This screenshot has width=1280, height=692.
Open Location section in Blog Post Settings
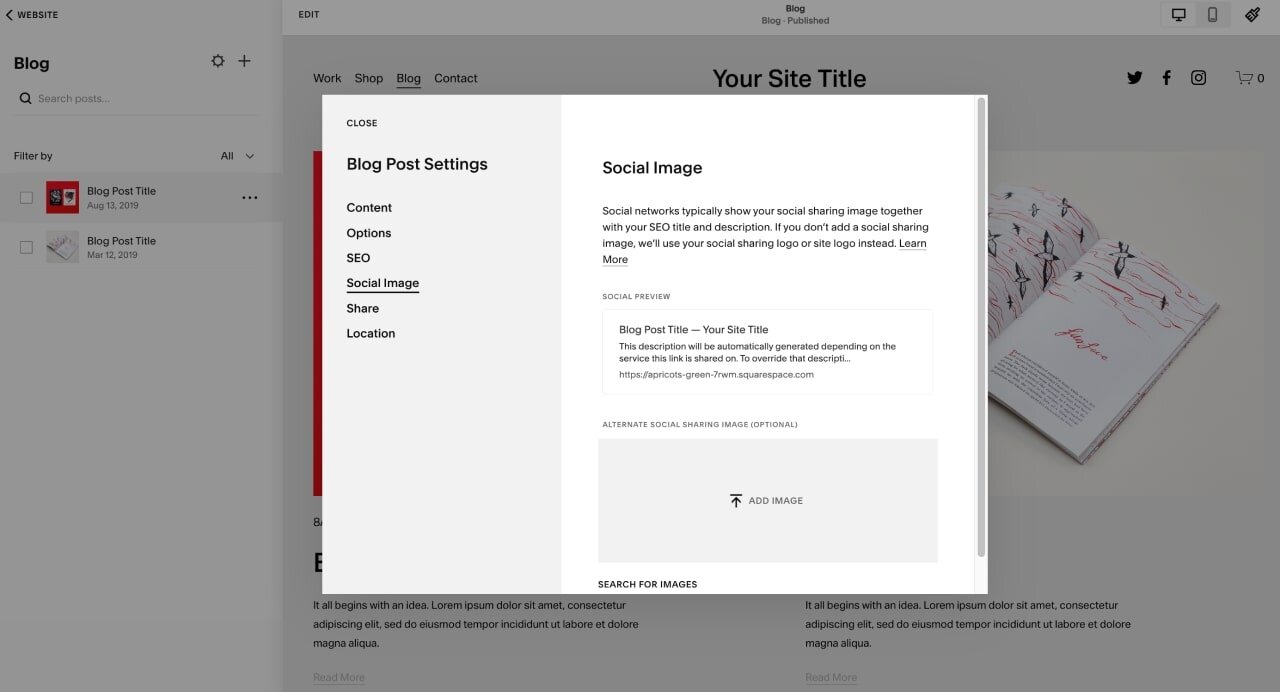371,333
